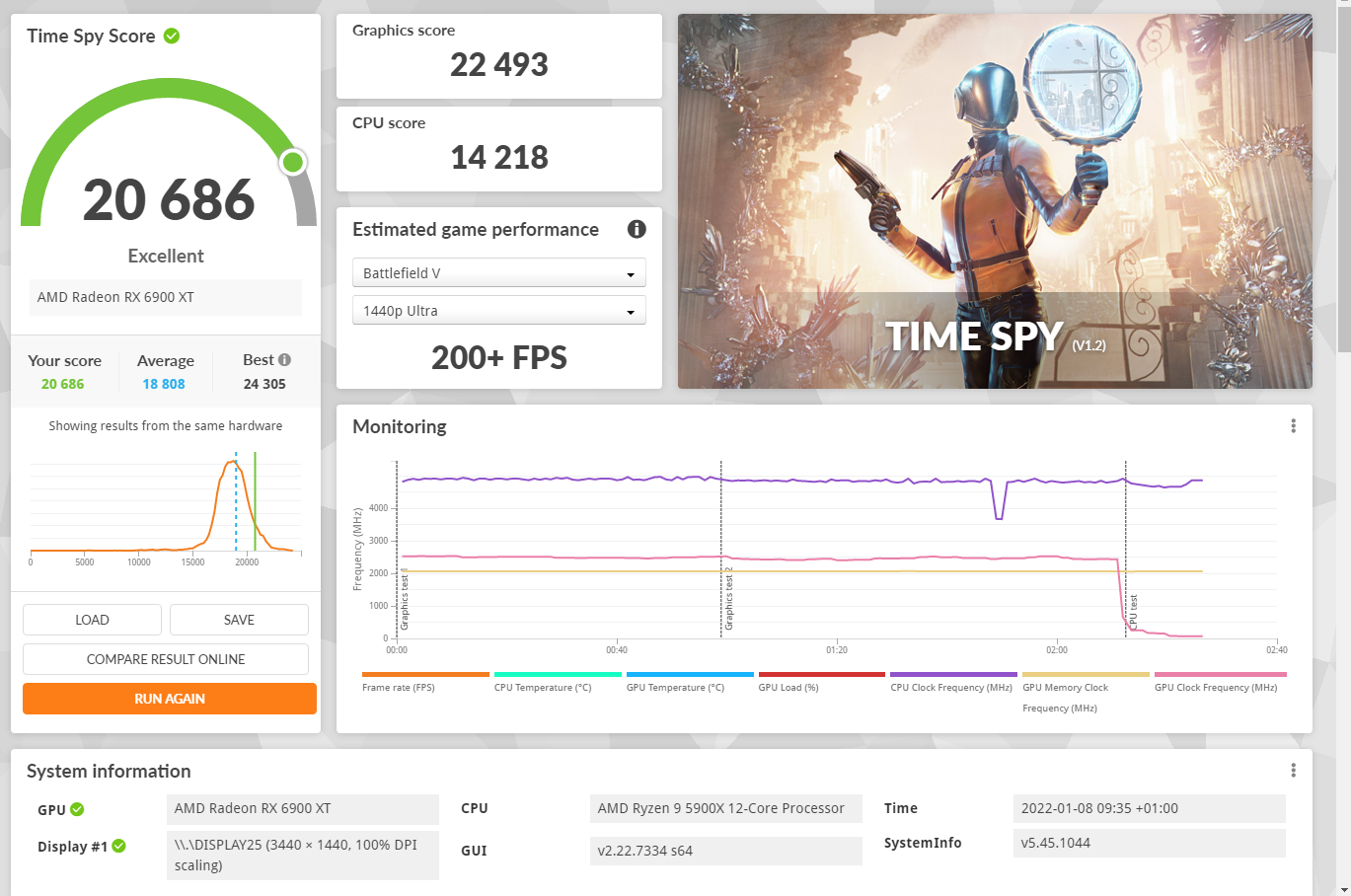Click the AMD Ryzen 9 5900X CPU field
The image size is (1351, 896).
(726, 808)
